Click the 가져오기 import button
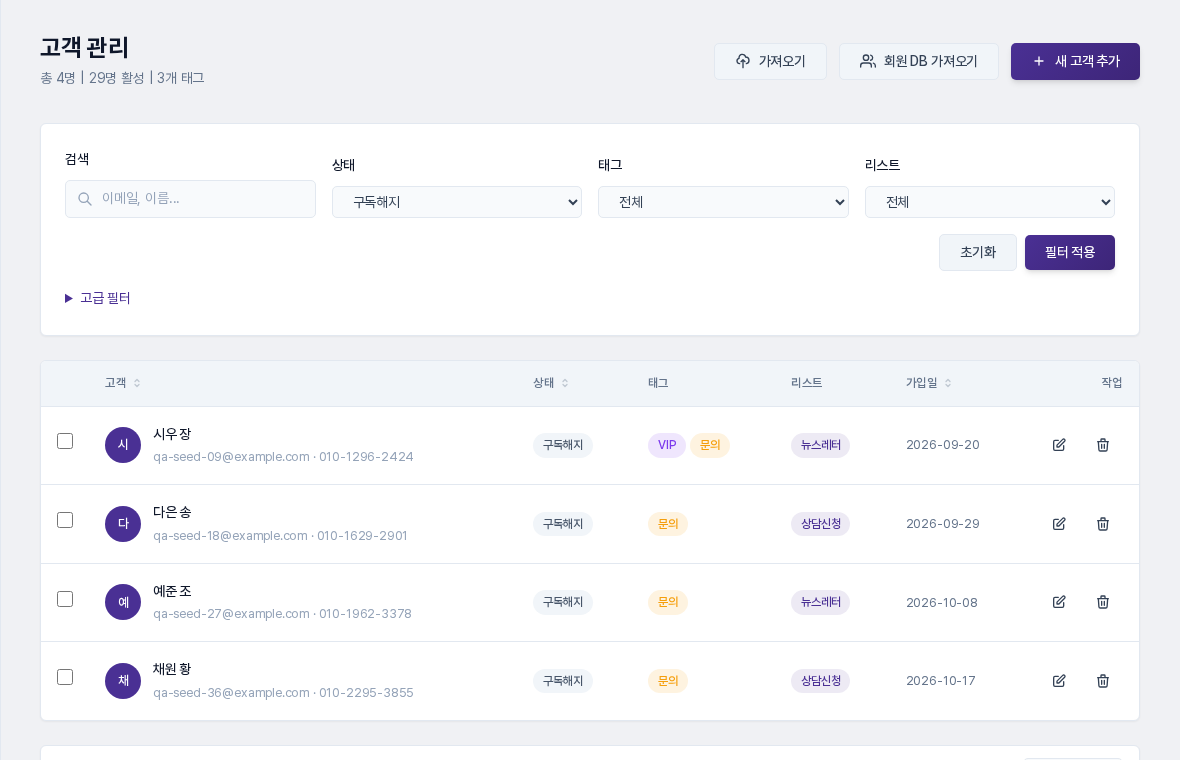Screen dimensions: 1180x760 click(771, 61)
